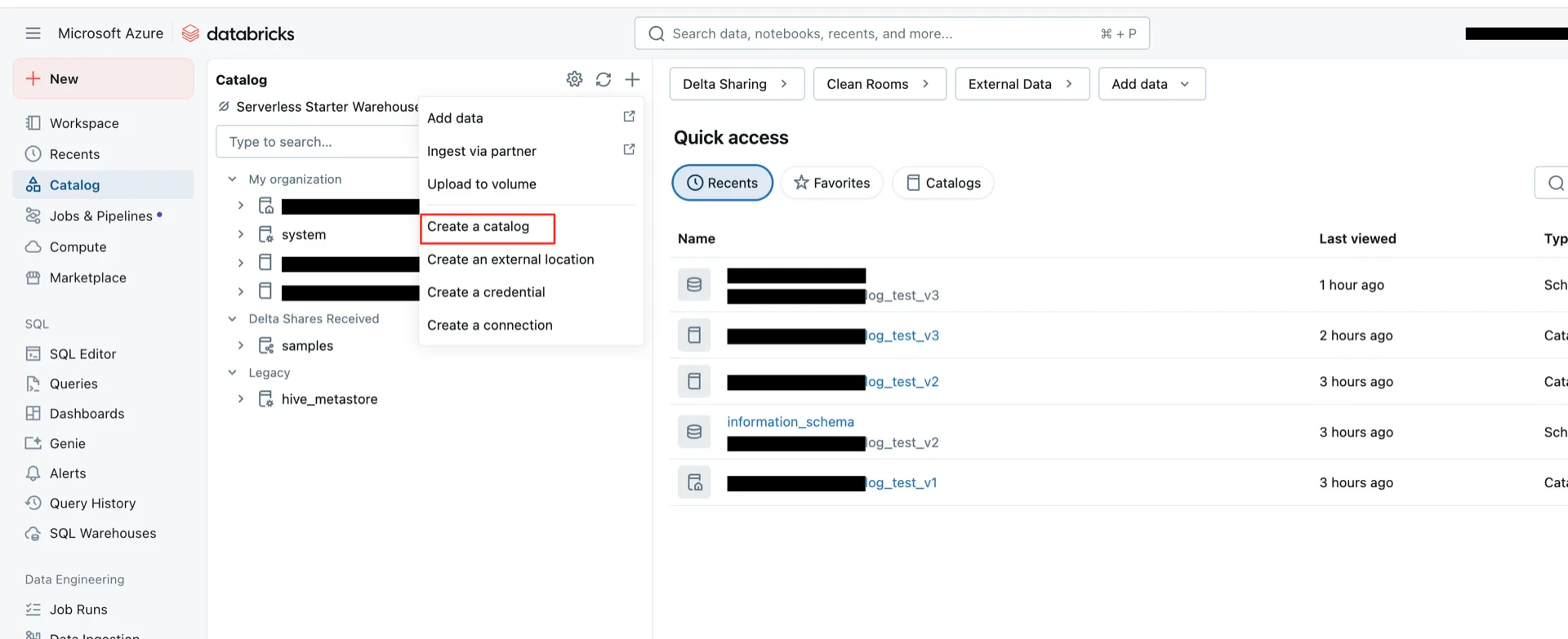
Task: Select the hive_metastore label in the tree
Action: point(329,399)
